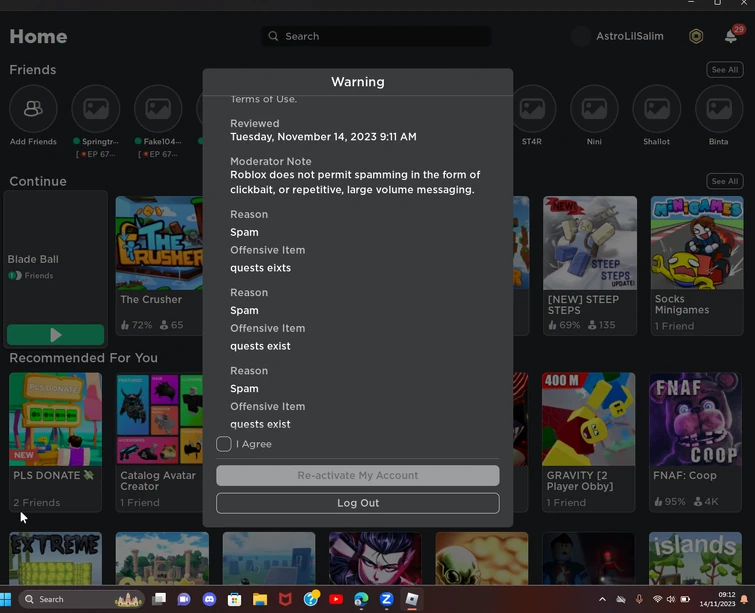Show hidden system tray icons

click(x=602, y=599)
